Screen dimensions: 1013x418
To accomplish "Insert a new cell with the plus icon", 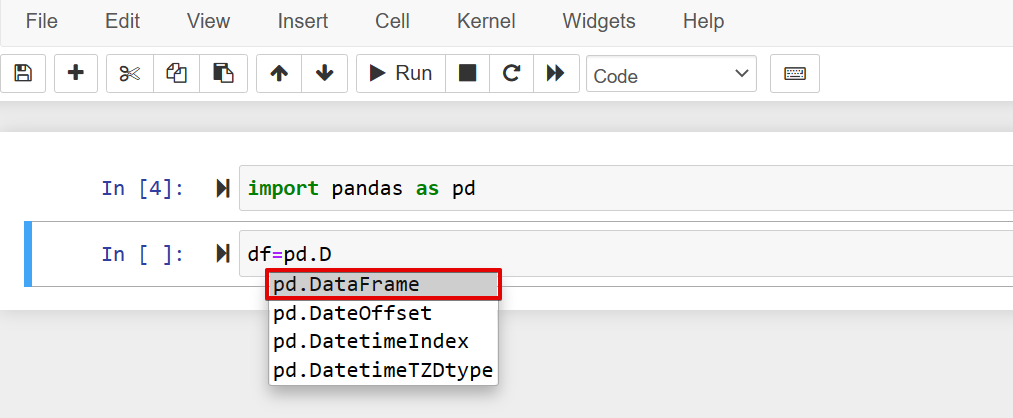I will [76, 74].
